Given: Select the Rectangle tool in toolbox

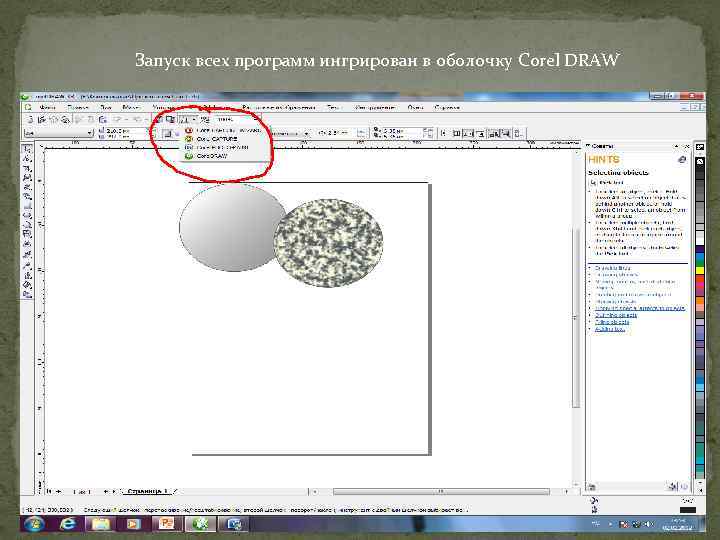Looking at the screenshot, I should pyautogui.click(x=28, y=207).
